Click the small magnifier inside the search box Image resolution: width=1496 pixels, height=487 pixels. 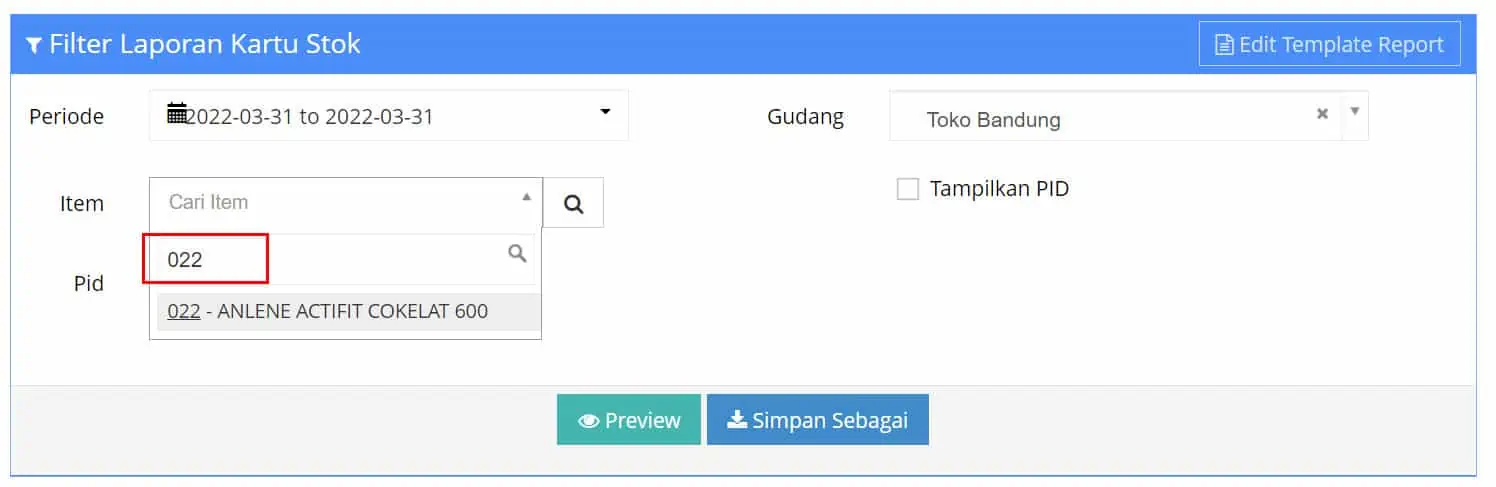(x=517, y=254)
